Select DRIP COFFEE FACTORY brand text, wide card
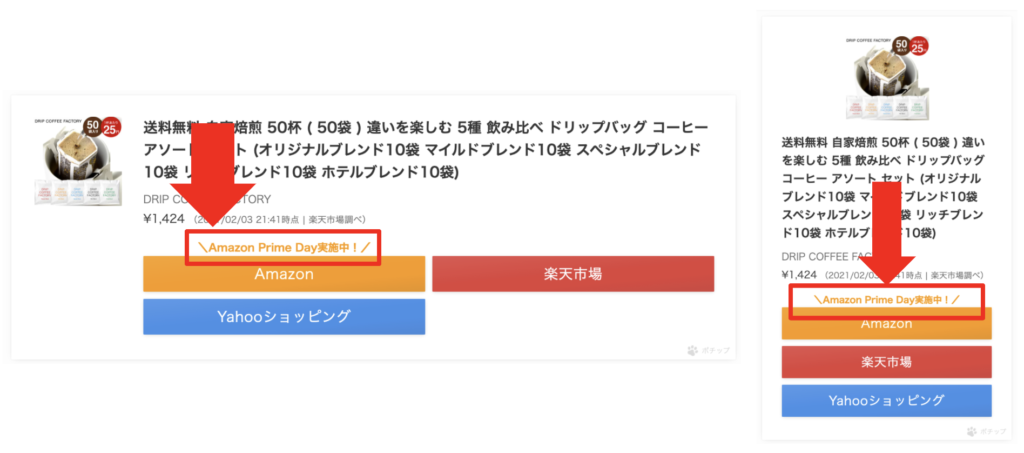 coord(206,199)
